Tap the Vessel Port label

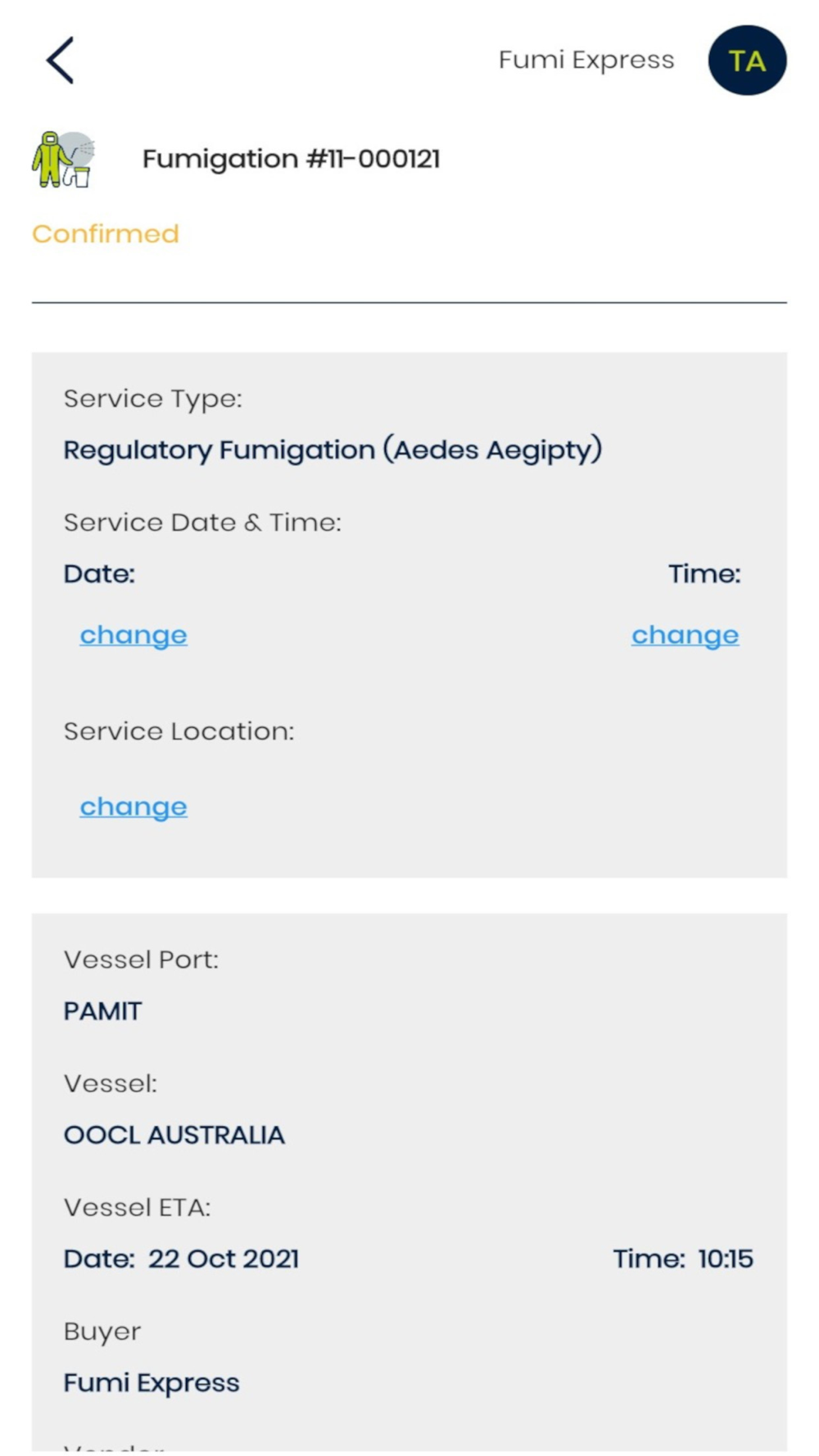[x=141, y=960]
